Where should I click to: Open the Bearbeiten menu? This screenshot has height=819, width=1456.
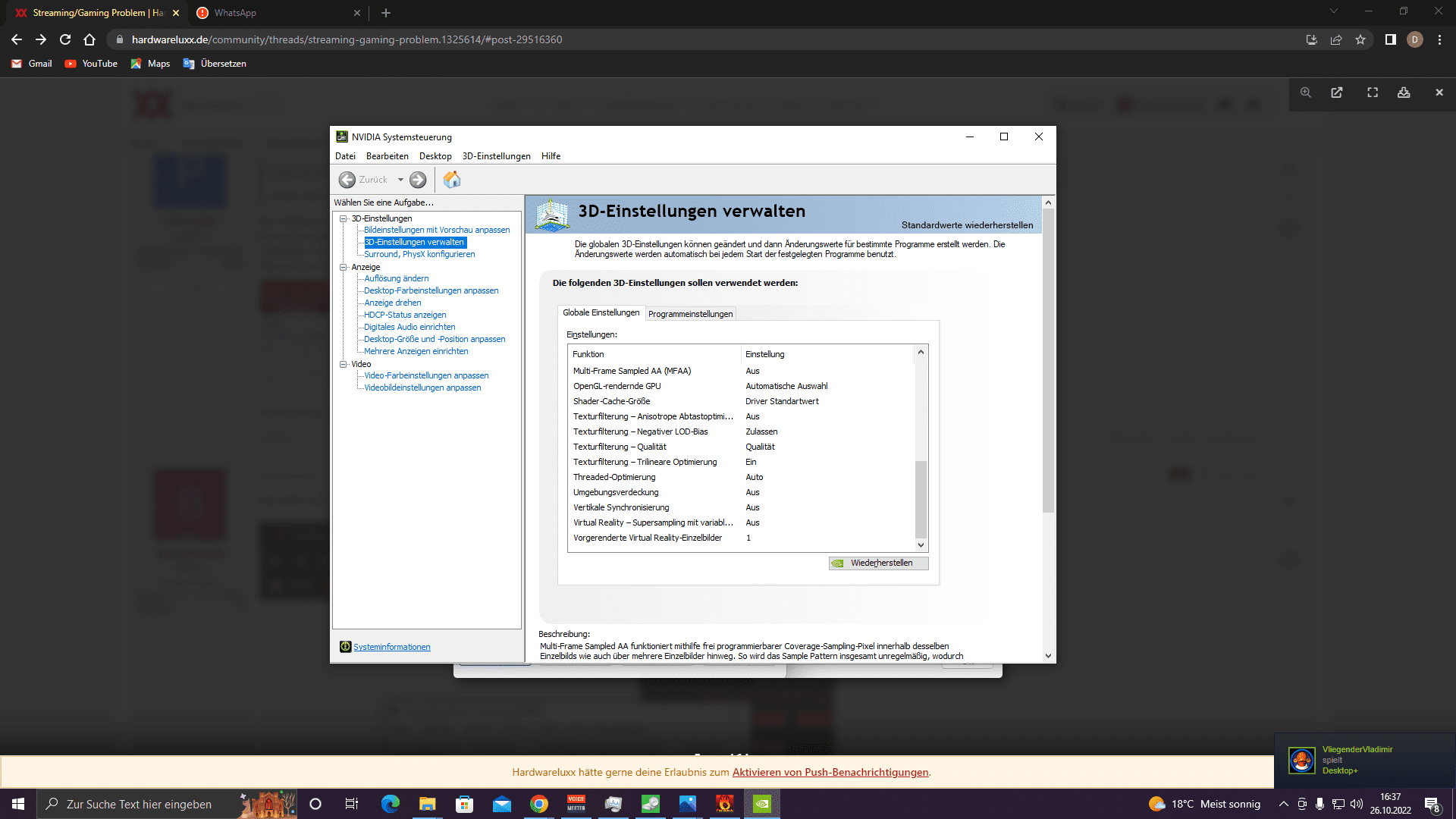pyautogui.click(x=388, y=156)
